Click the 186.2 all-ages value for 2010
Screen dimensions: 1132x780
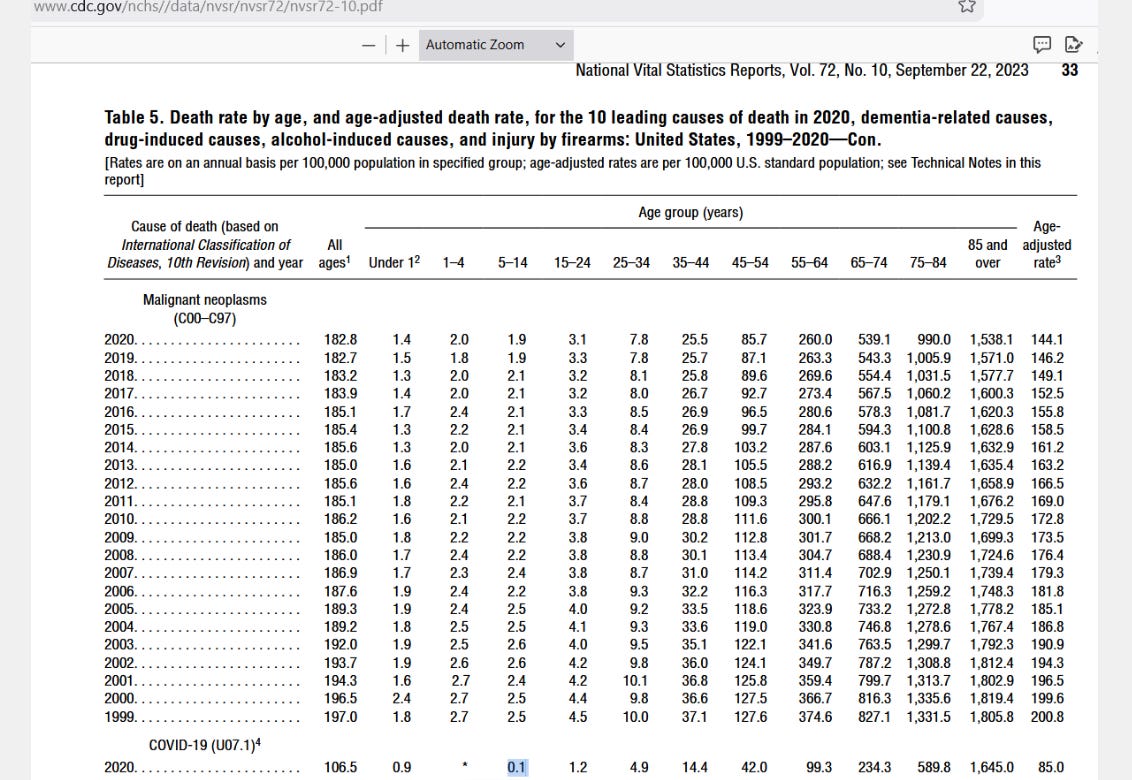click(x=340, y=519)
